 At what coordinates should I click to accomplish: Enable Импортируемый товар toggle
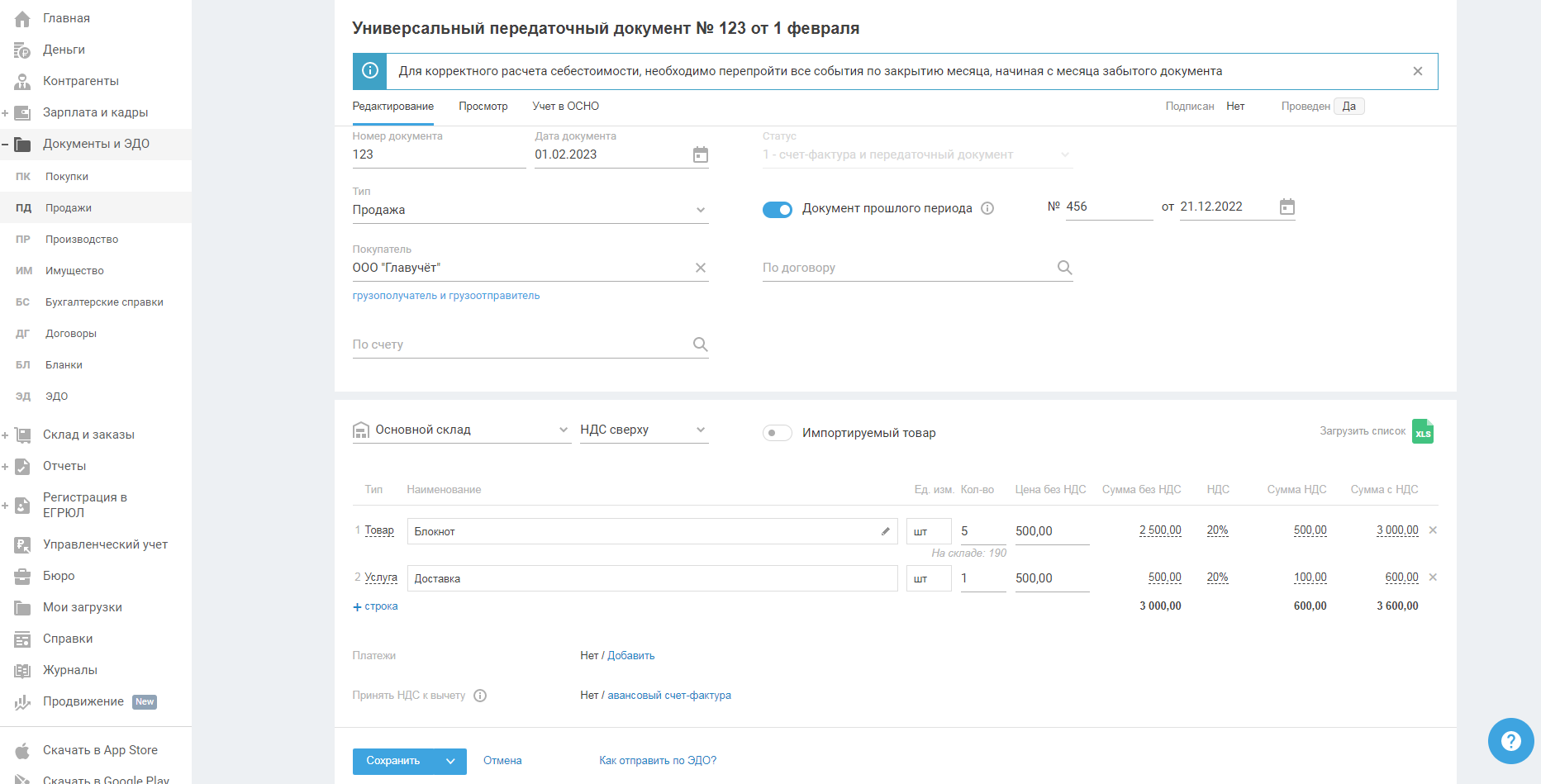click(x=777, y=433)
